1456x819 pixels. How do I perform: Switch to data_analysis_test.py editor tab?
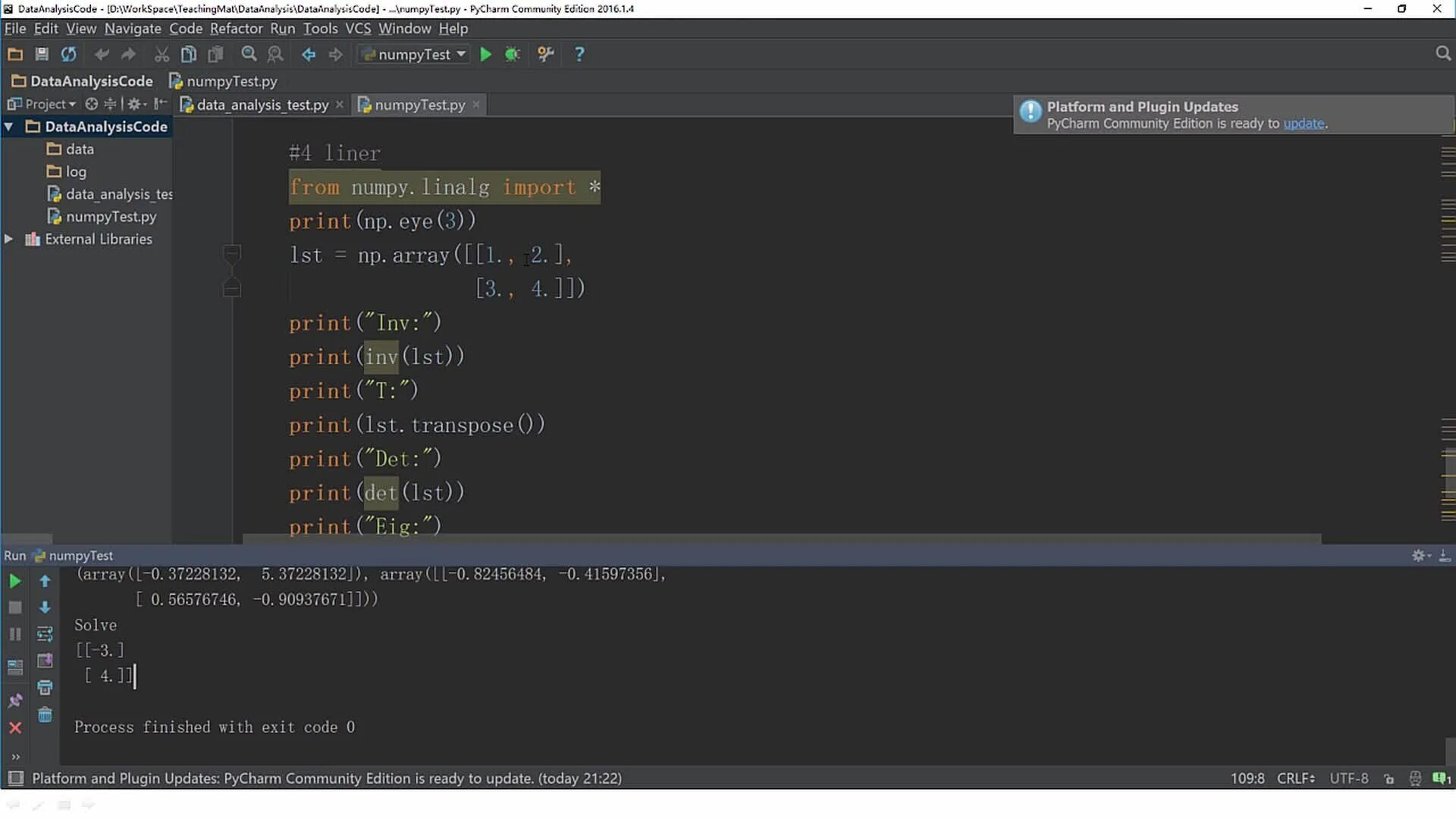[262, 105]
